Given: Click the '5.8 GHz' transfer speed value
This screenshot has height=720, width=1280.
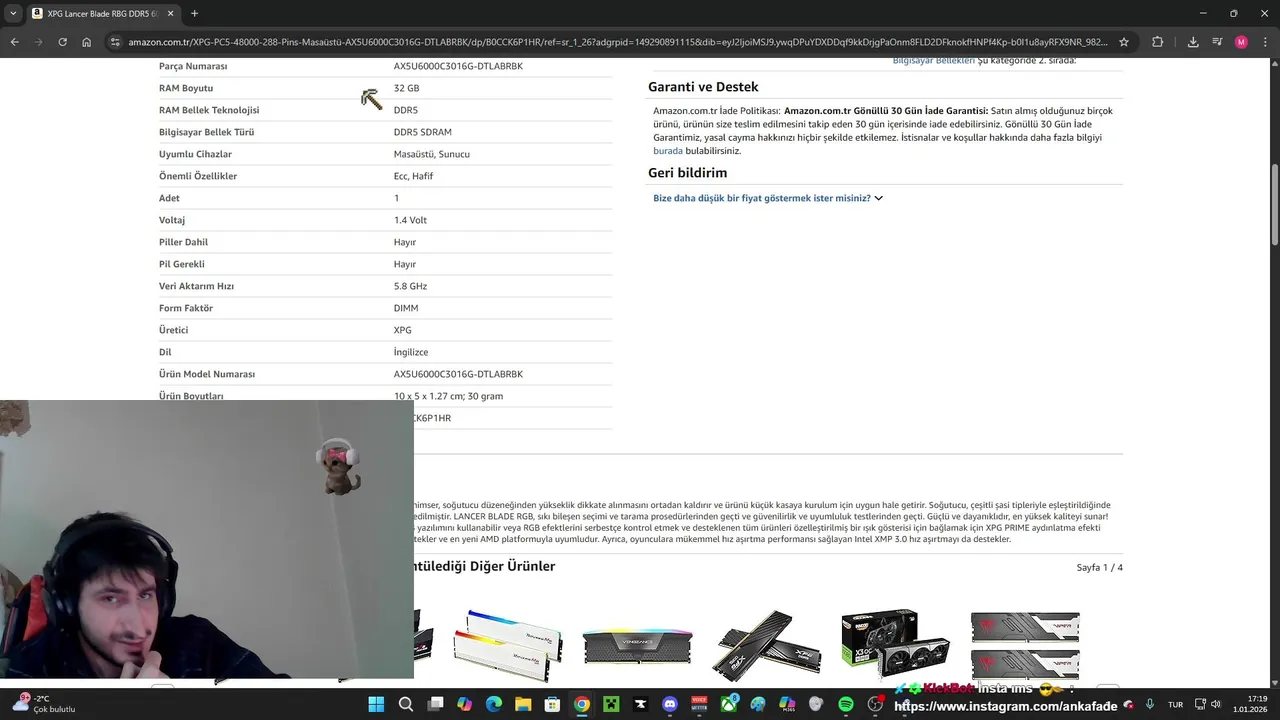Looking at the screenshot, I should click(410, 286).
